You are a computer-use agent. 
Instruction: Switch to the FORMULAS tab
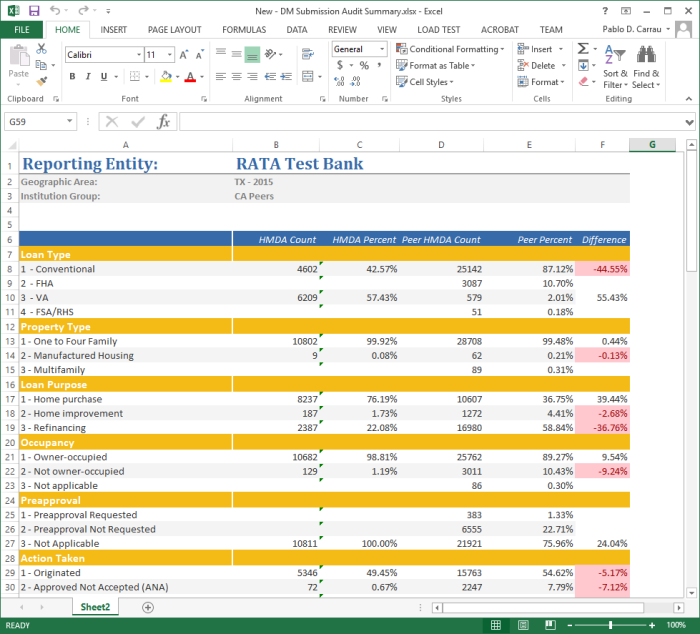(244, 30)
